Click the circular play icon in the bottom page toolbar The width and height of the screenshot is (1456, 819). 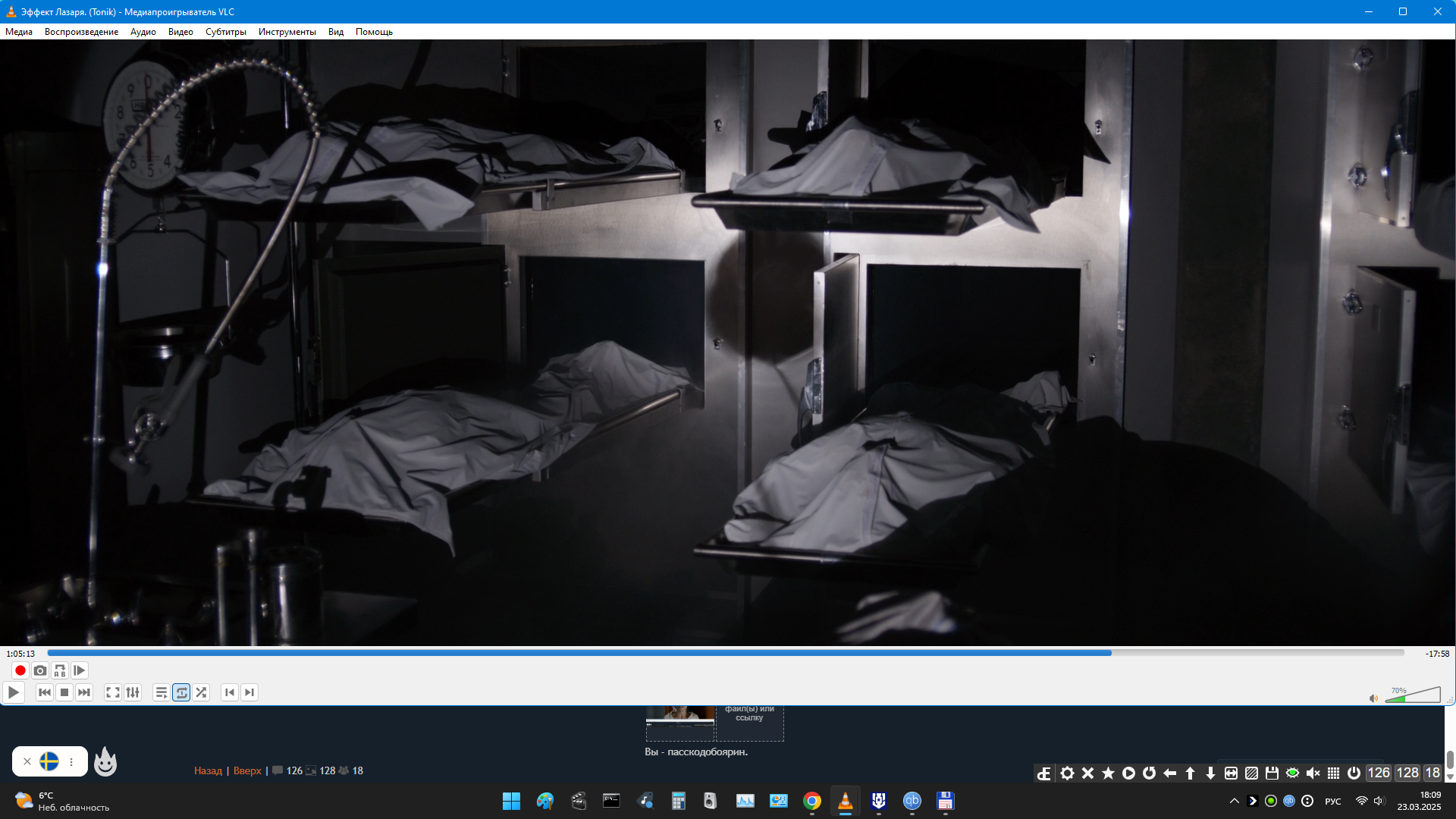pyautogui.click(x=1128, y=773)
